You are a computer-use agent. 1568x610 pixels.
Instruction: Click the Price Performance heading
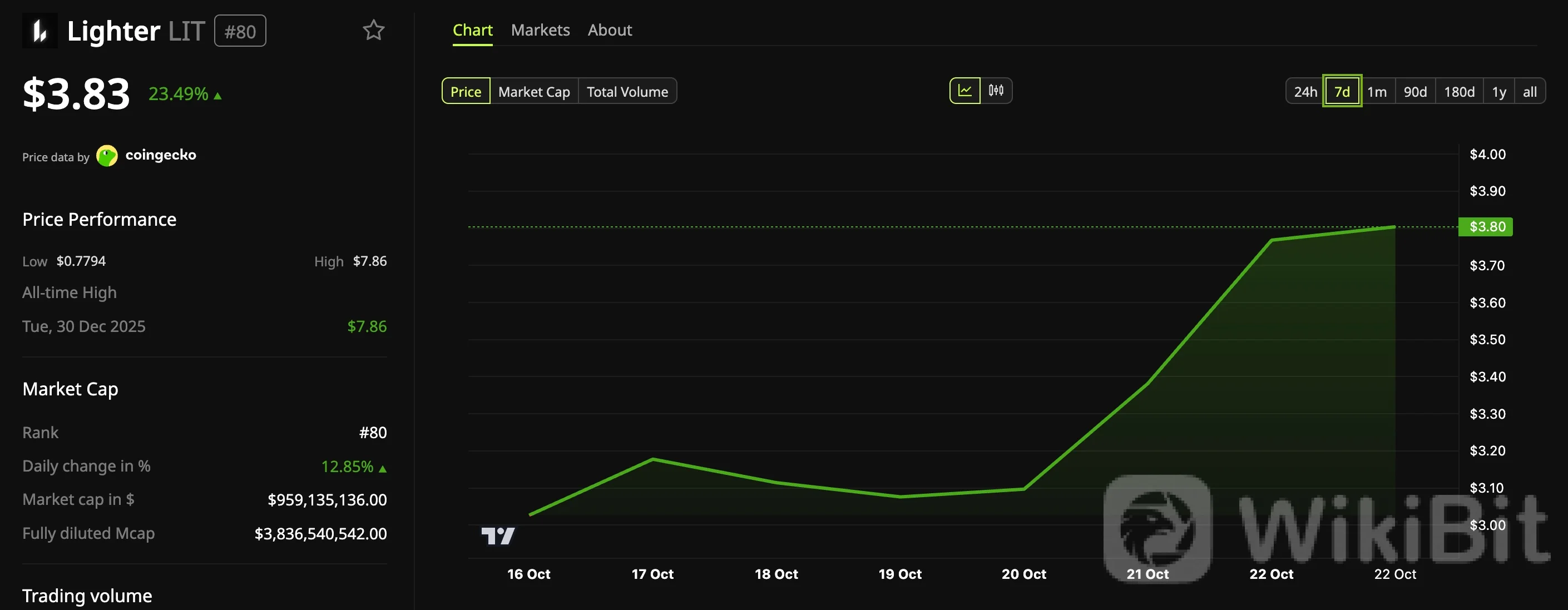pyautogui.click(x=99, y=219)
